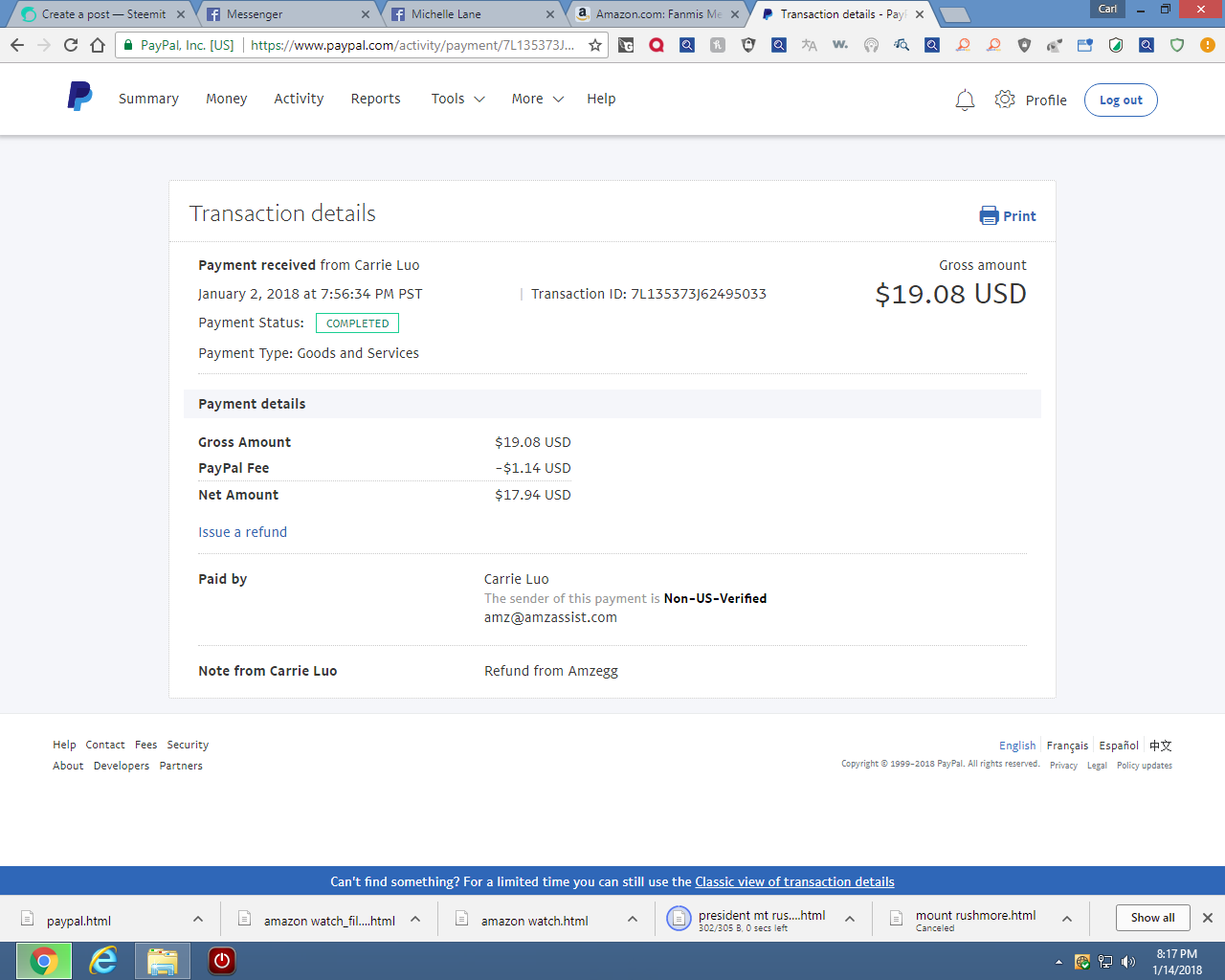This screenshot has height=980, width=1225.
Task: Go back using browser back arrow
Action: point(17,45)
